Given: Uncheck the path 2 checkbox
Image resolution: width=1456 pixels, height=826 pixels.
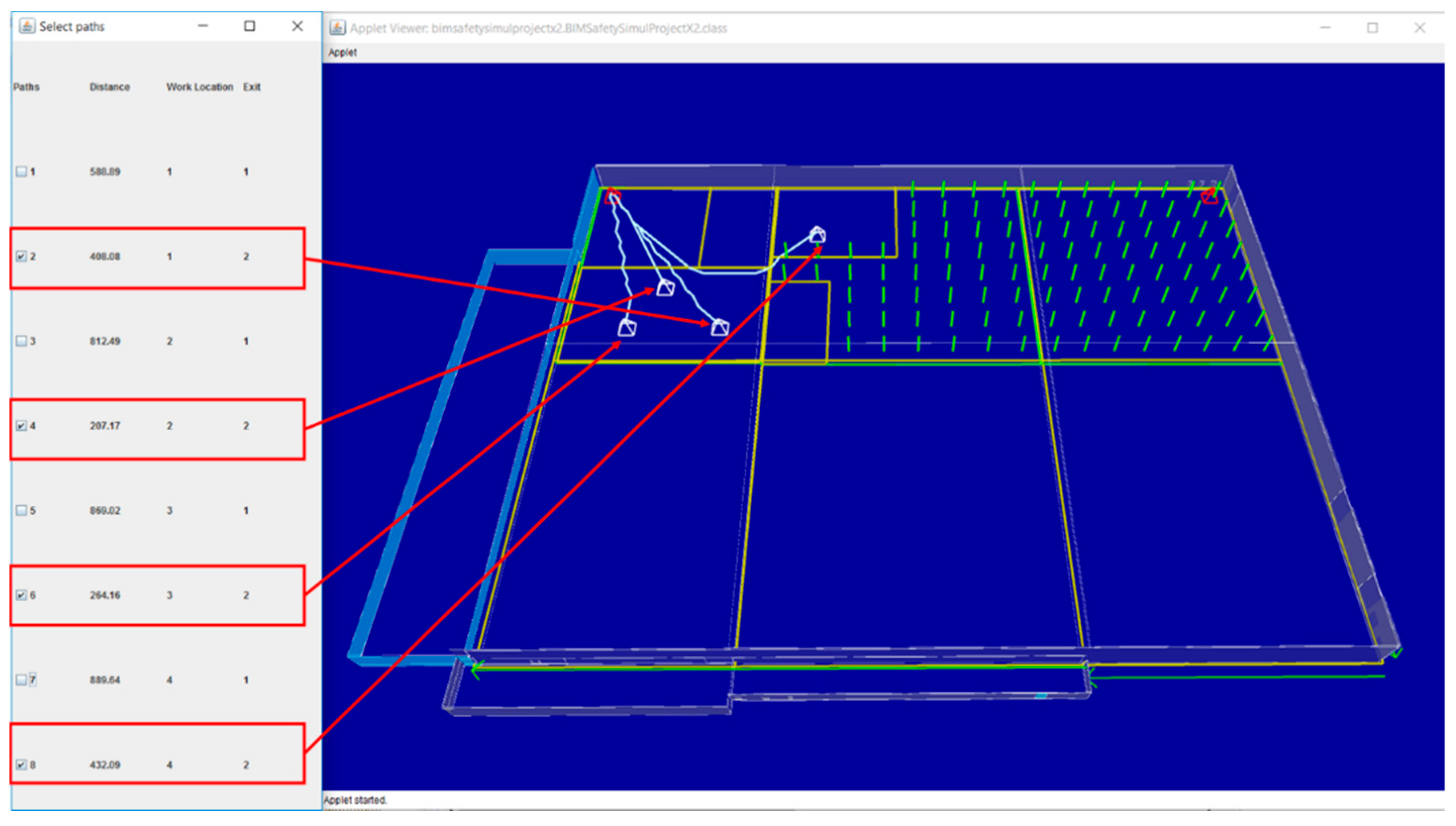Looking at the screenshot, I should pos(22,256).
